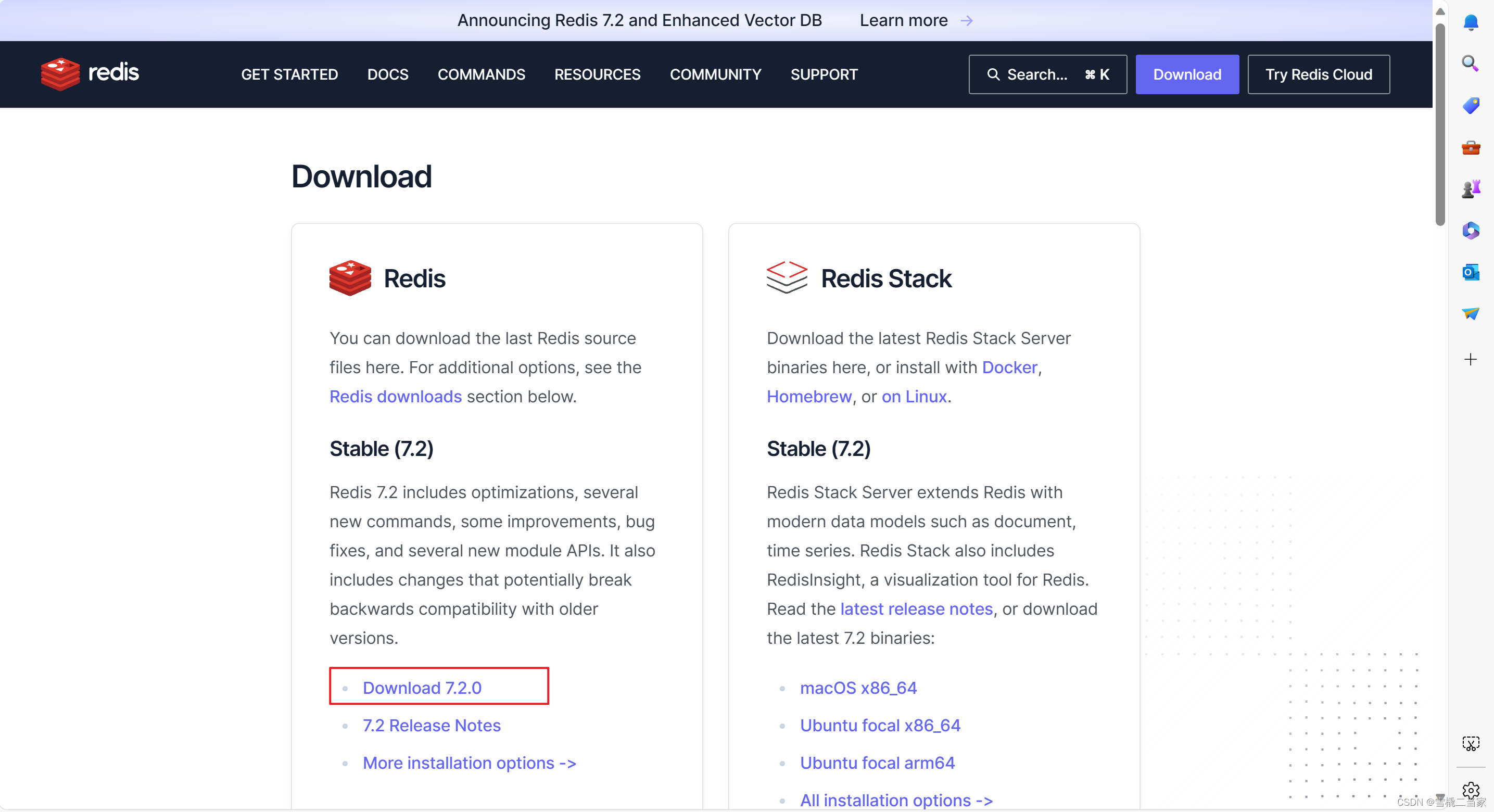Open the Microsoft 365 sidebar icon

1470,230
